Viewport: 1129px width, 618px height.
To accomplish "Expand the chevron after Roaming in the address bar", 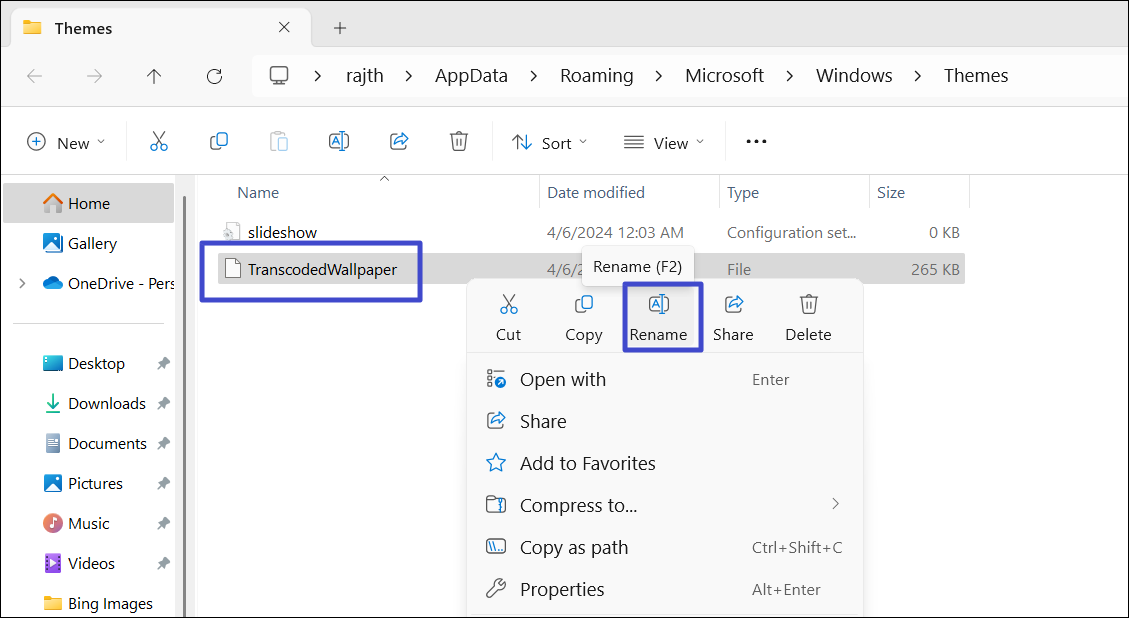I will pos(660,76).
